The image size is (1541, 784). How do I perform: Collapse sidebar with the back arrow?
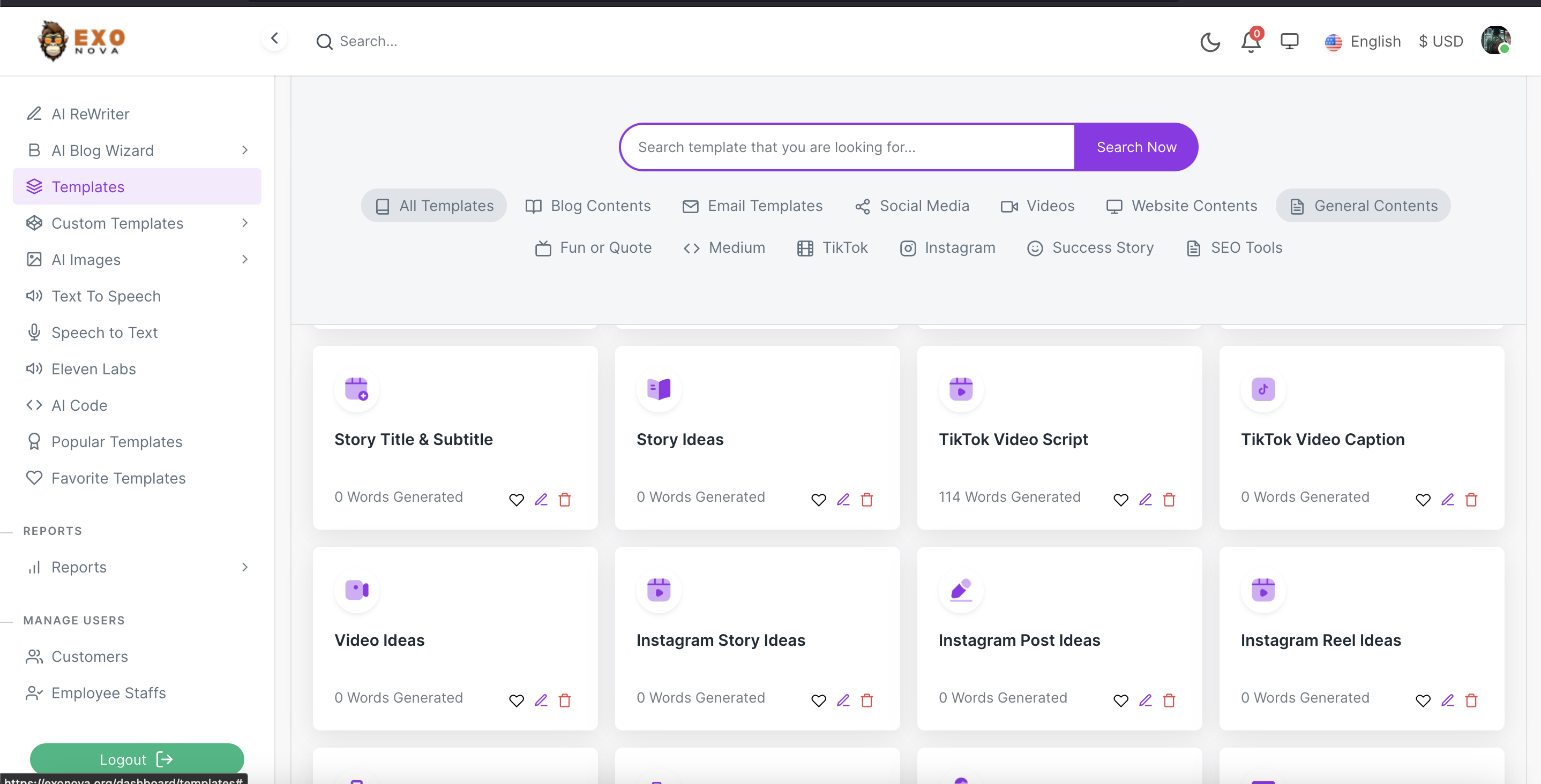[274, 39]
